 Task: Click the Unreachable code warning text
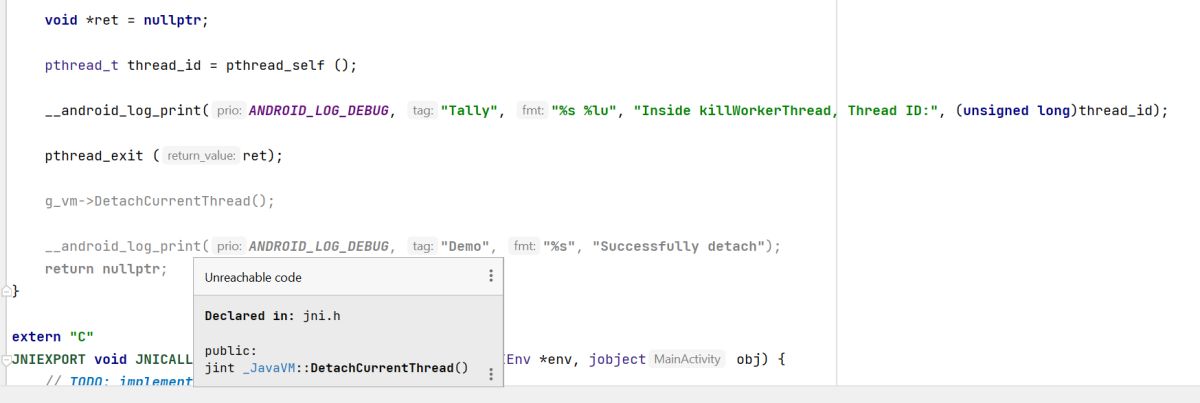pyautogui.click(x=253, y=277)
